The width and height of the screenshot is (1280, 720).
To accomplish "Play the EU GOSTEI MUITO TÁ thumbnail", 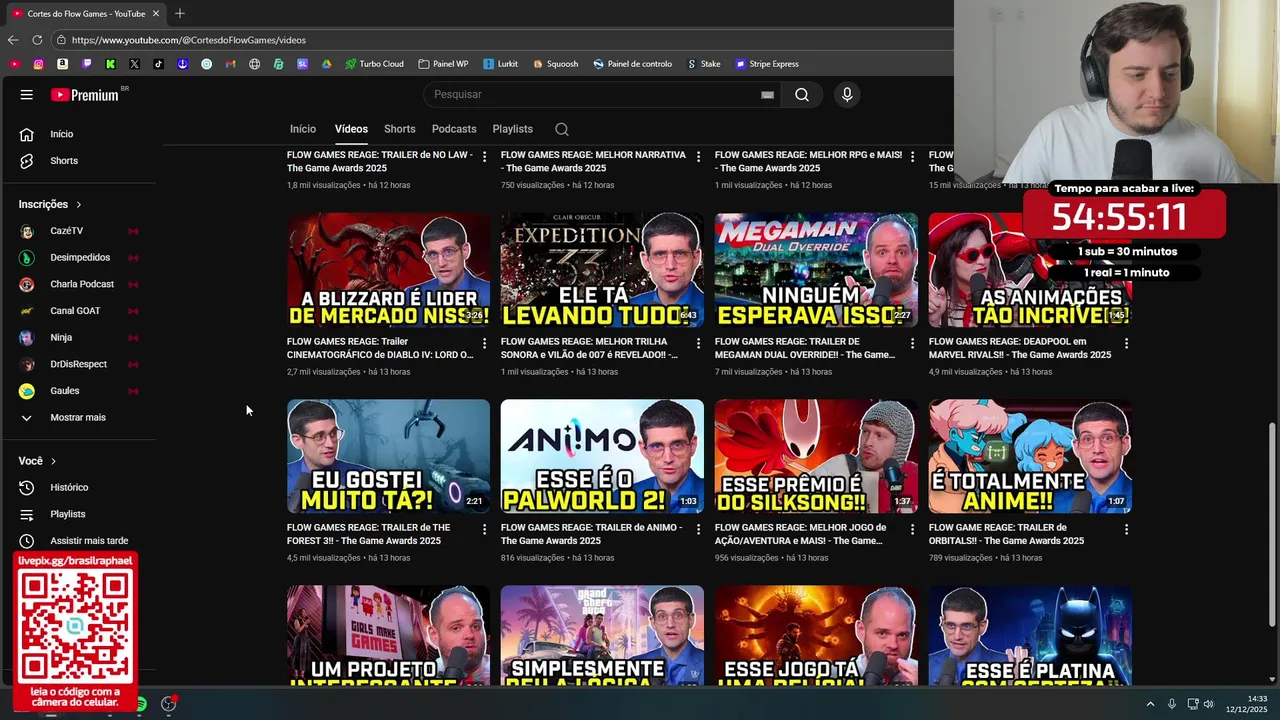I will [x=388, y=456].
